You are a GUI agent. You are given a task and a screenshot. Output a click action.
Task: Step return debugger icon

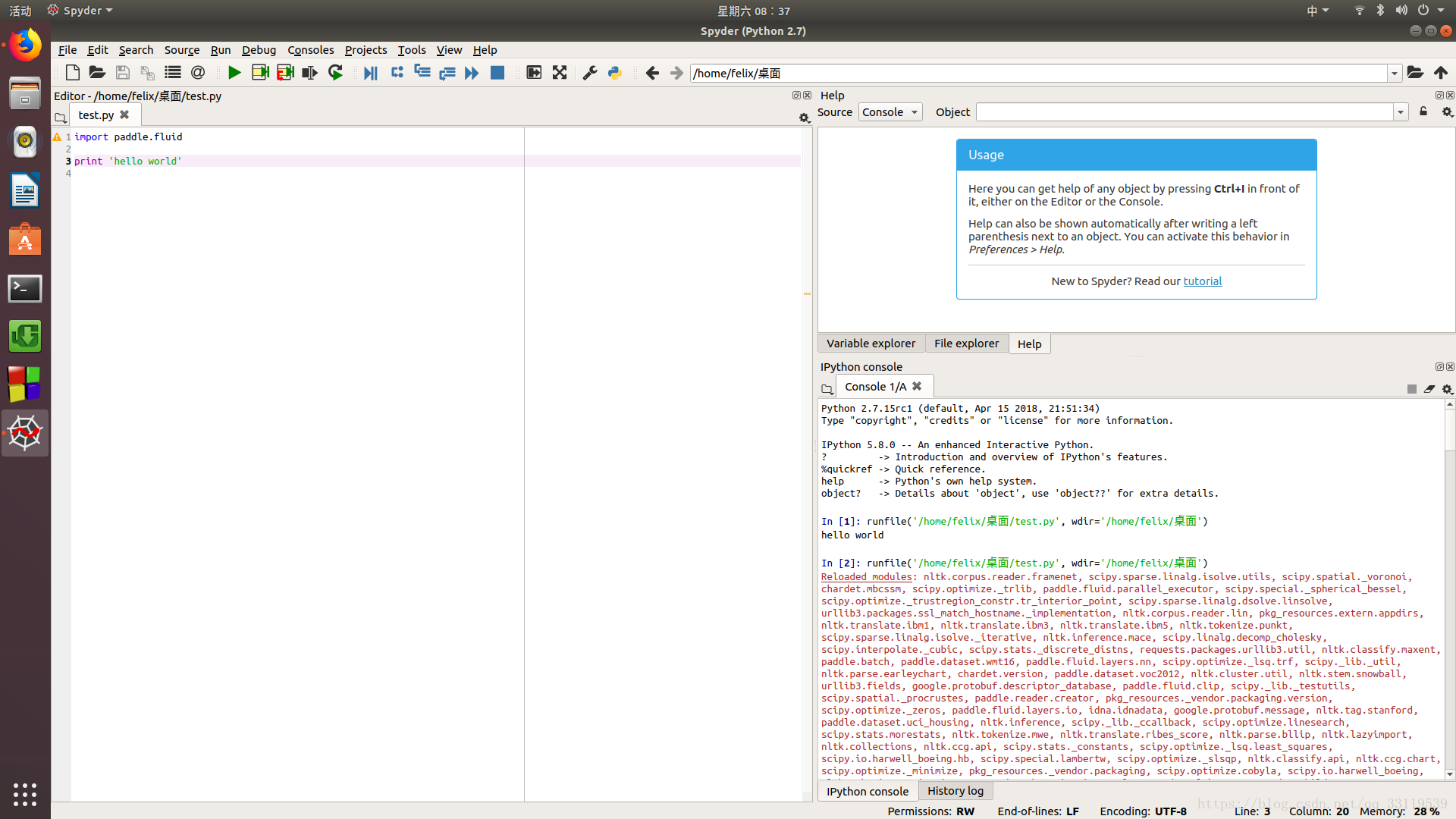click(447, 73)
